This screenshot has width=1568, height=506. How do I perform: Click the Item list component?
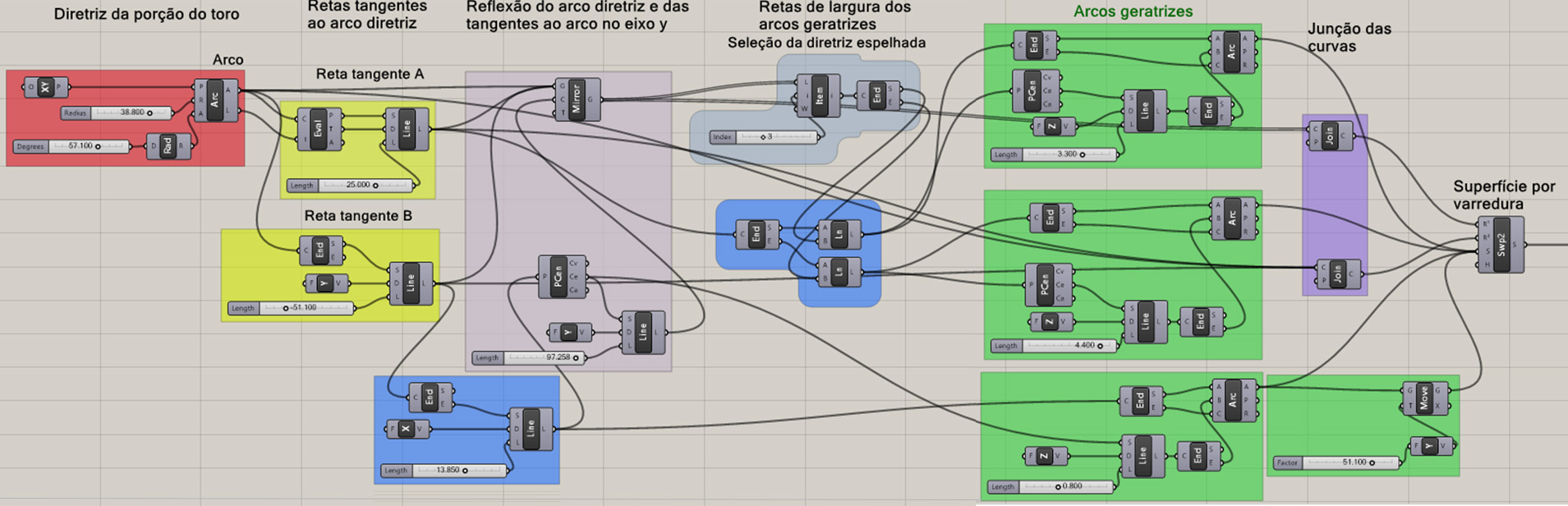(819, 95)
